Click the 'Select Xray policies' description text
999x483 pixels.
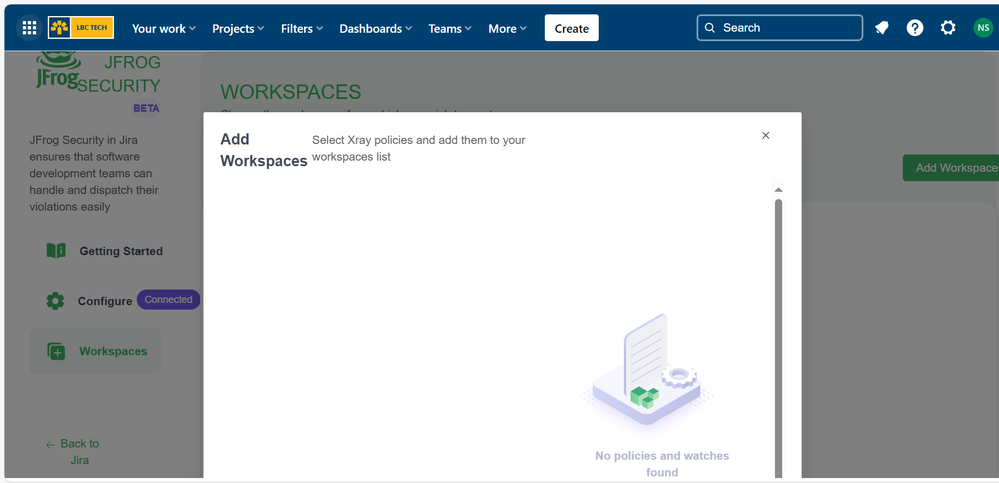[x=419, y=148]
